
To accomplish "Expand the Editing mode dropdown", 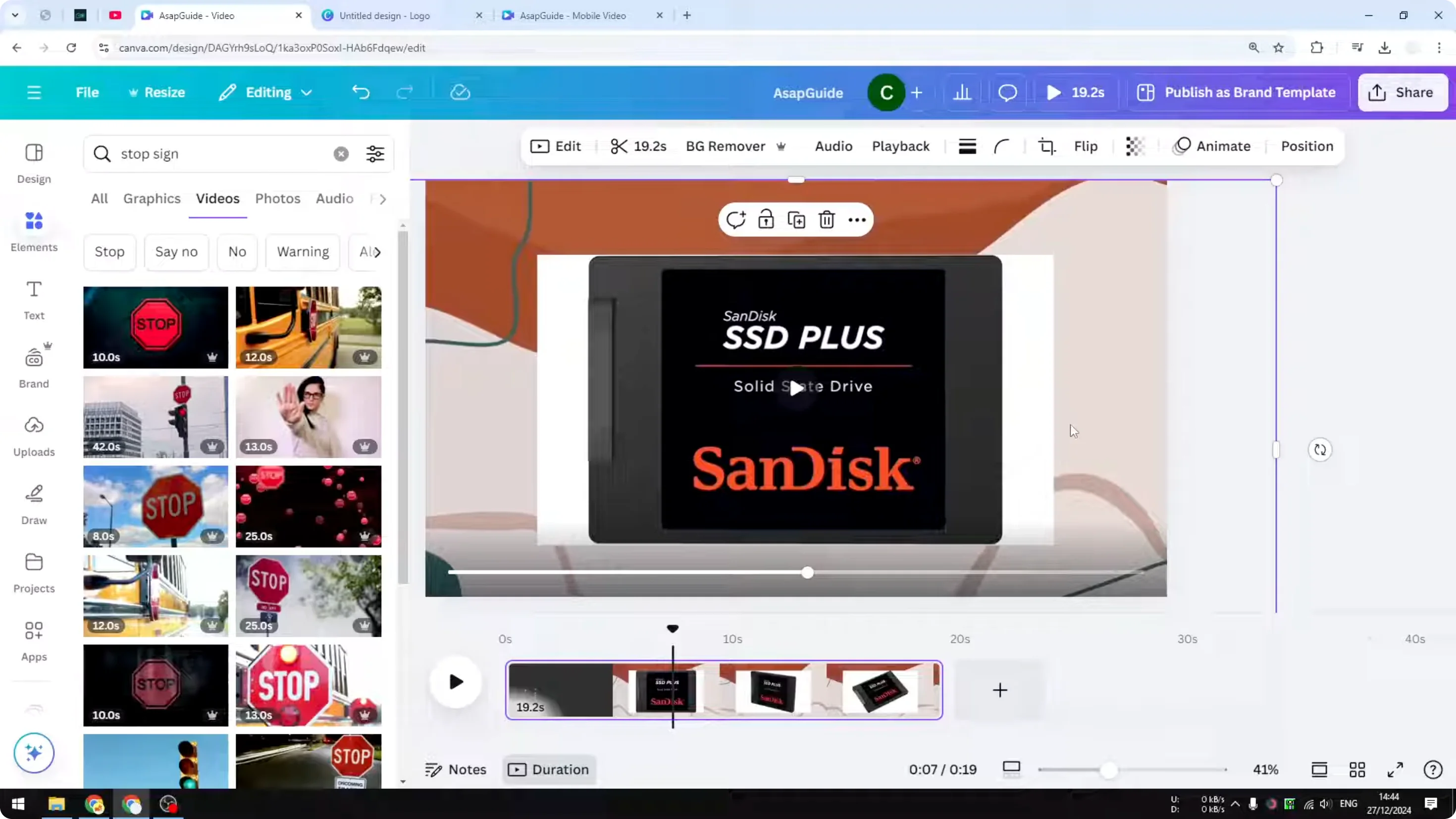I will tap(307, 92).
